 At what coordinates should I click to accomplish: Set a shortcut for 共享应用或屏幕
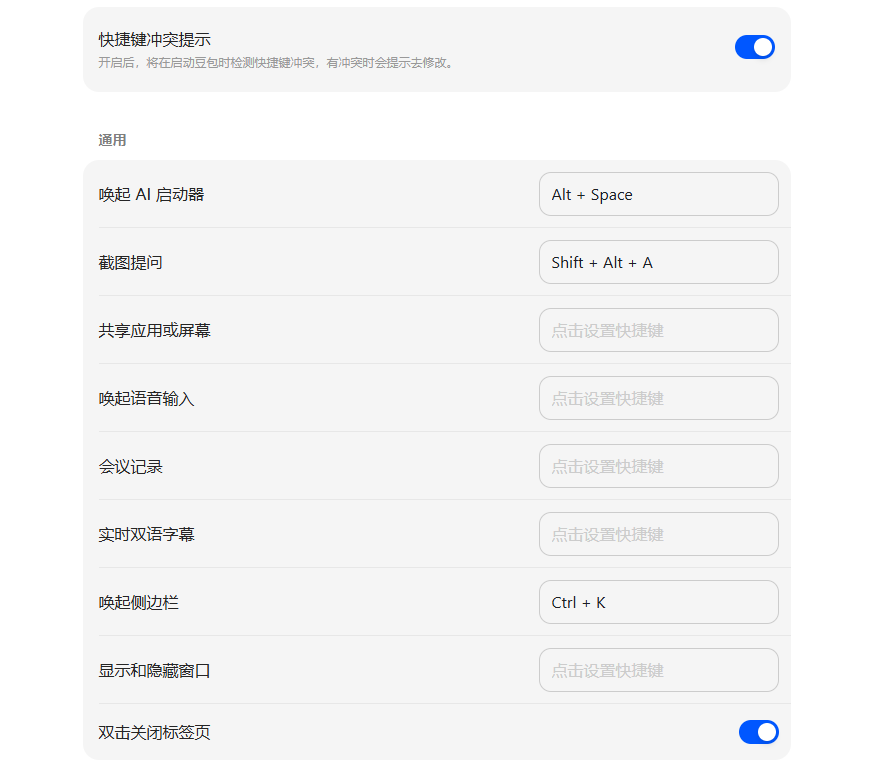pos(658,330)
